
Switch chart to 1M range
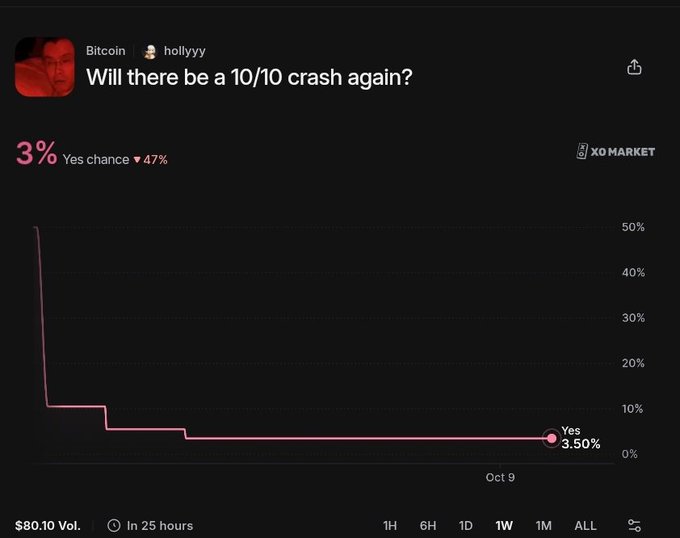pyautogui.click(x=543, y=525)
